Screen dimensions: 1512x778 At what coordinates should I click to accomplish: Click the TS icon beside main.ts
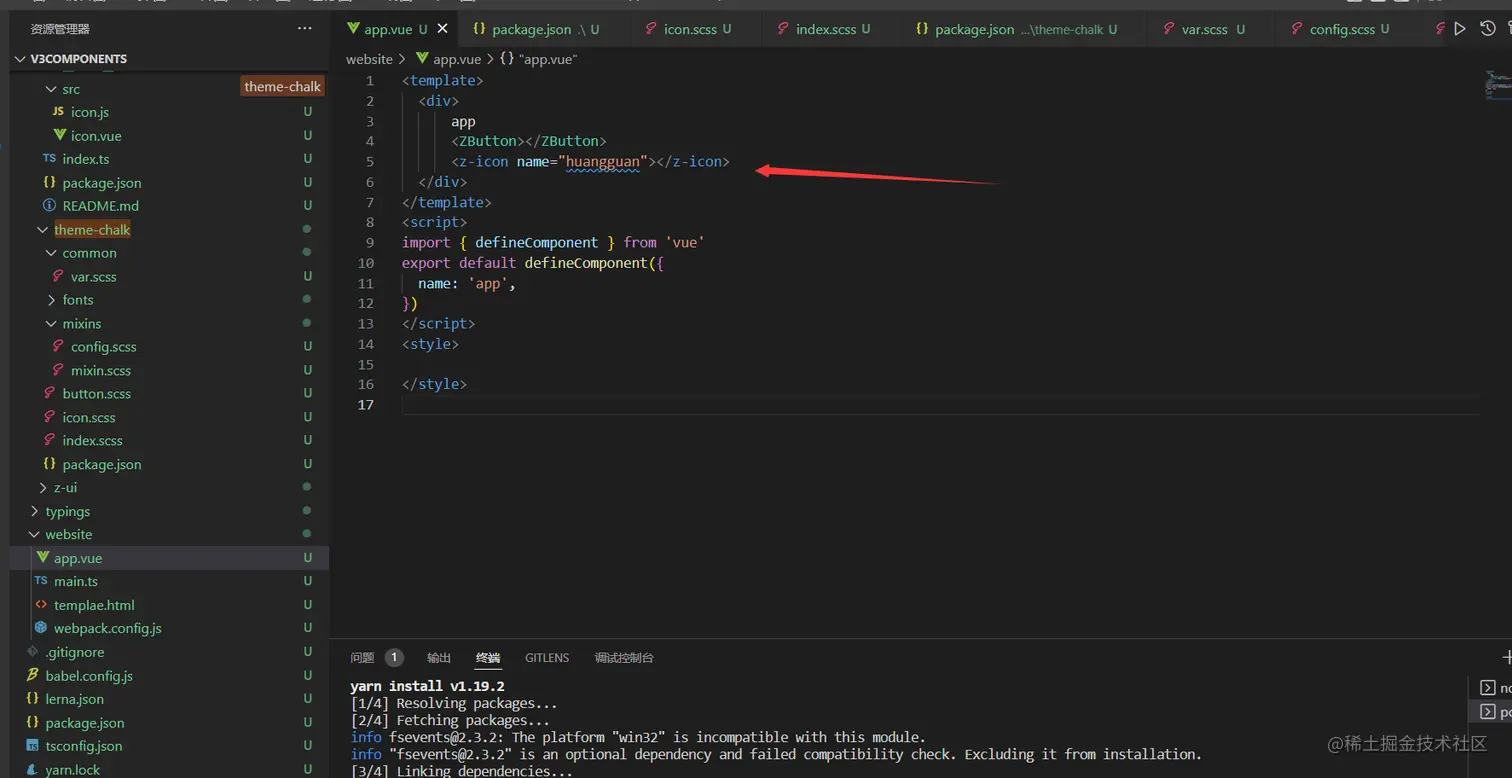[x=41, y=581]
